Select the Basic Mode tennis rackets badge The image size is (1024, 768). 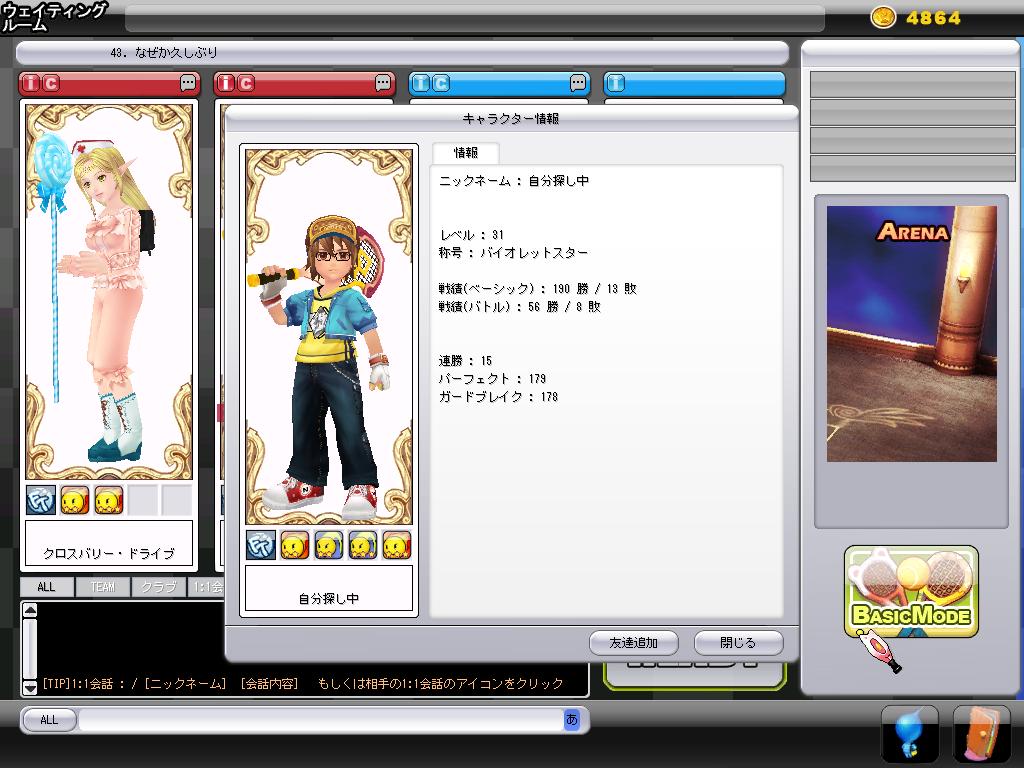point(911,593)
